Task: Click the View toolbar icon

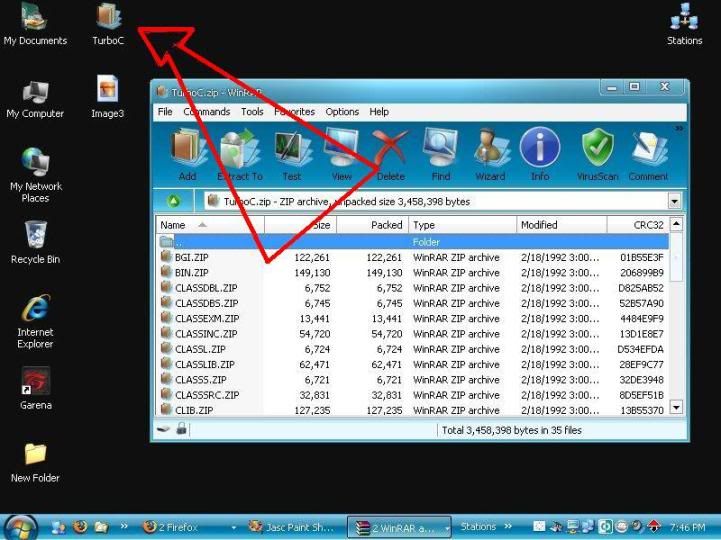Action: [341, 154]
